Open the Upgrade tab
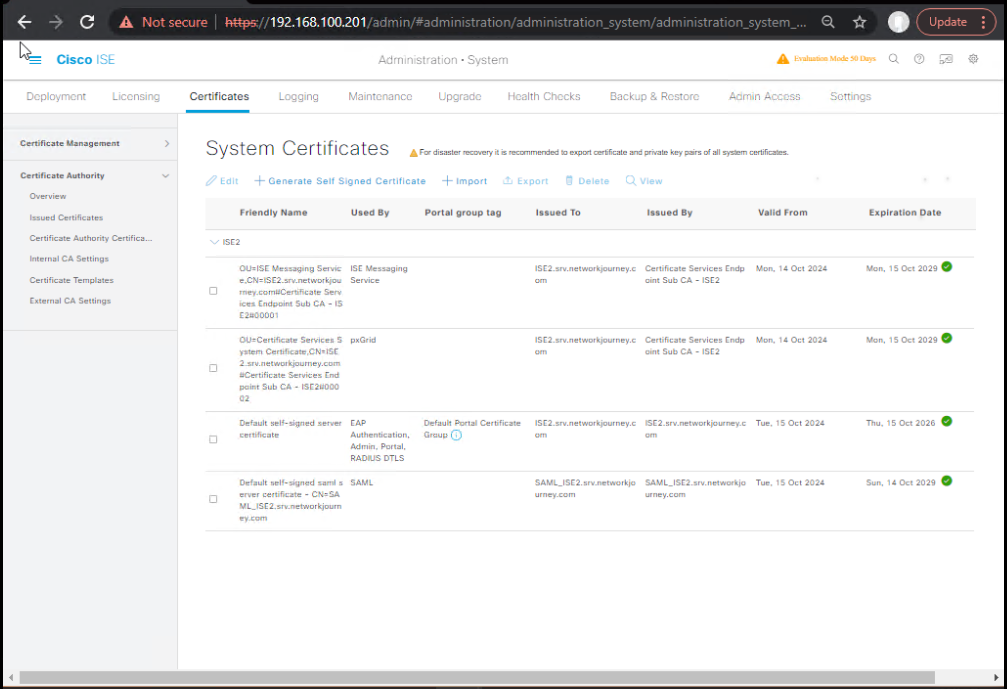 pyautogui.click(x=460, y=96)
